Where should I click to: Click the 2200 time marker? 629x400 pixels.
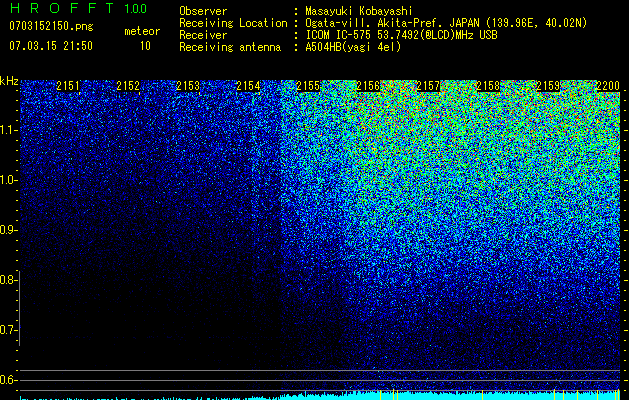coord(608,86)
